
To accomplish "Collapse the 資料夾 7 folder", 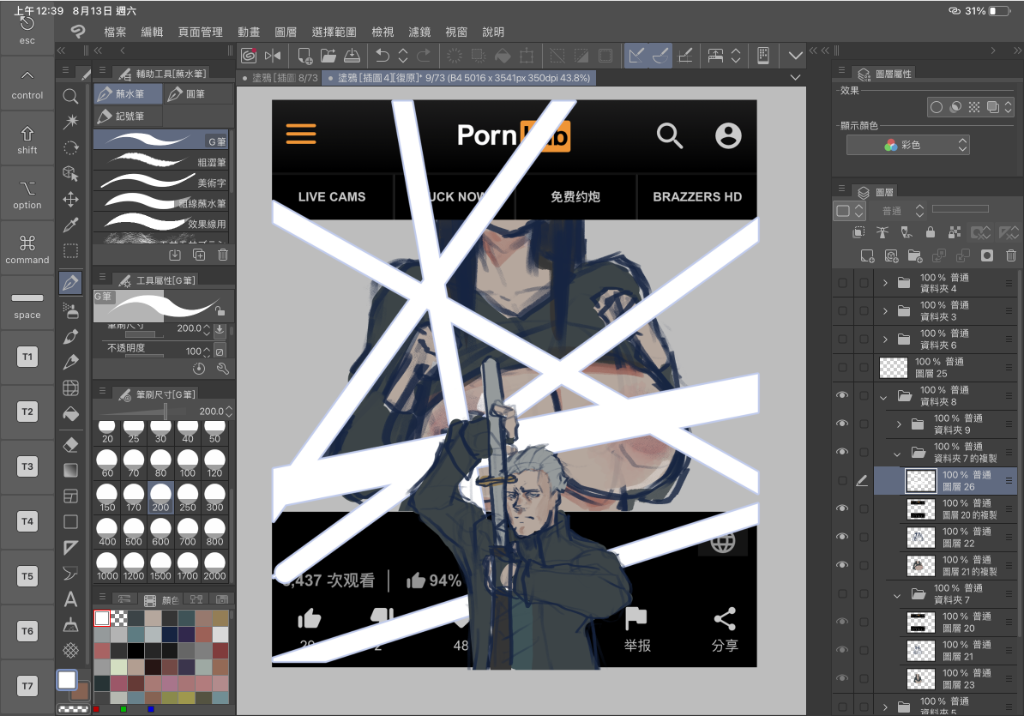I will (x=897, y=594).
